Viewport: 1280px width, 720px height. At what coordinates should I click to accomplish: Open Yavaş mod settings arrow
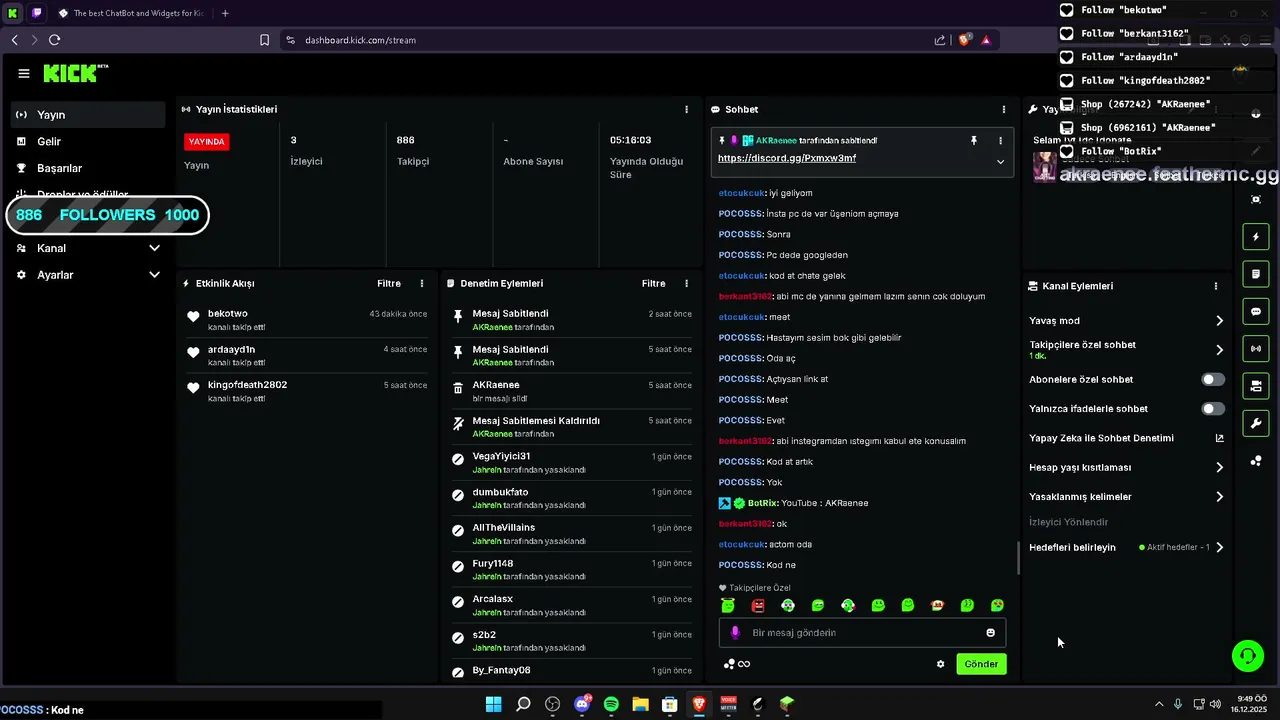click(x=1219, y=321)
